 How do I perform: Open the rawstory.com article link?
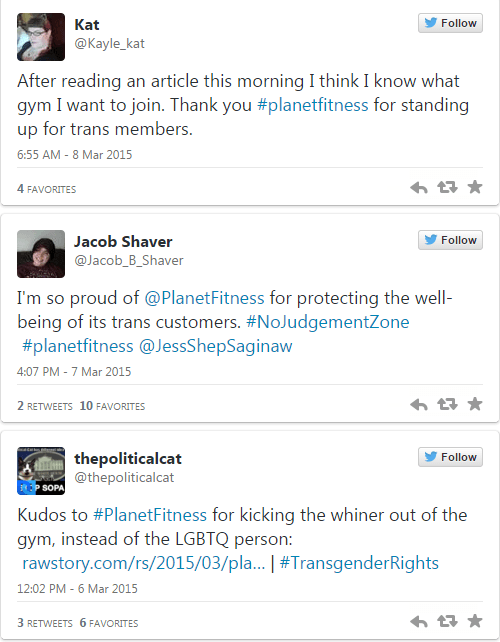[144, 563]
